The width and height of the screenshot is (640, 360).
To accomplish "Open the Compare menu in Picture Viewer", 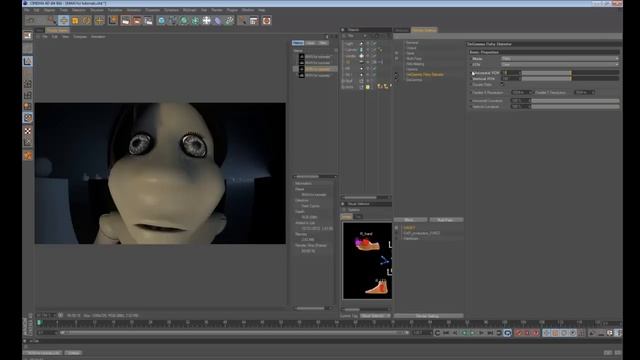I will (80, 37).
